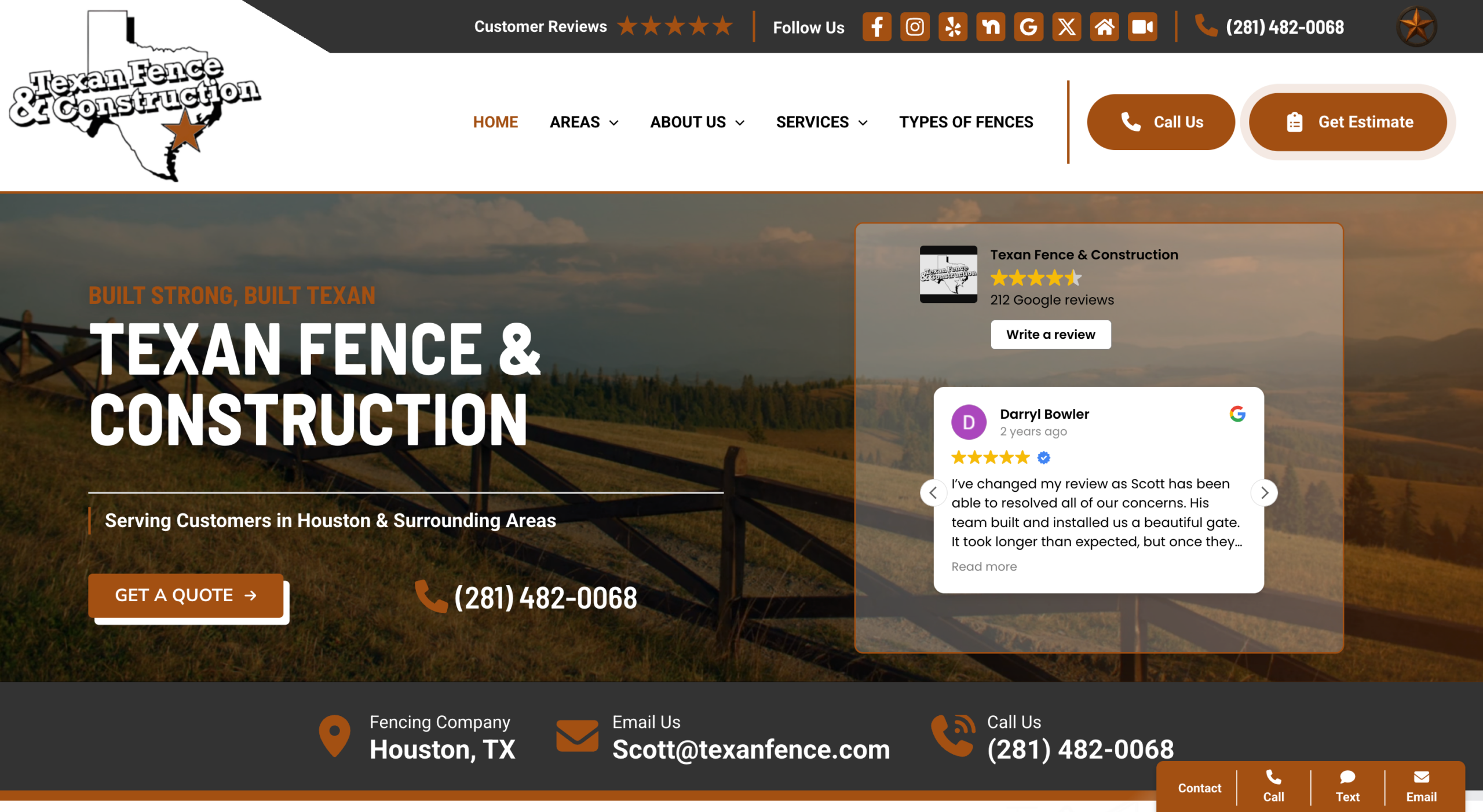The image size is (1483, 812).
Task: Click the Texas star badge icon
Action: click(x=1416, y=27)
